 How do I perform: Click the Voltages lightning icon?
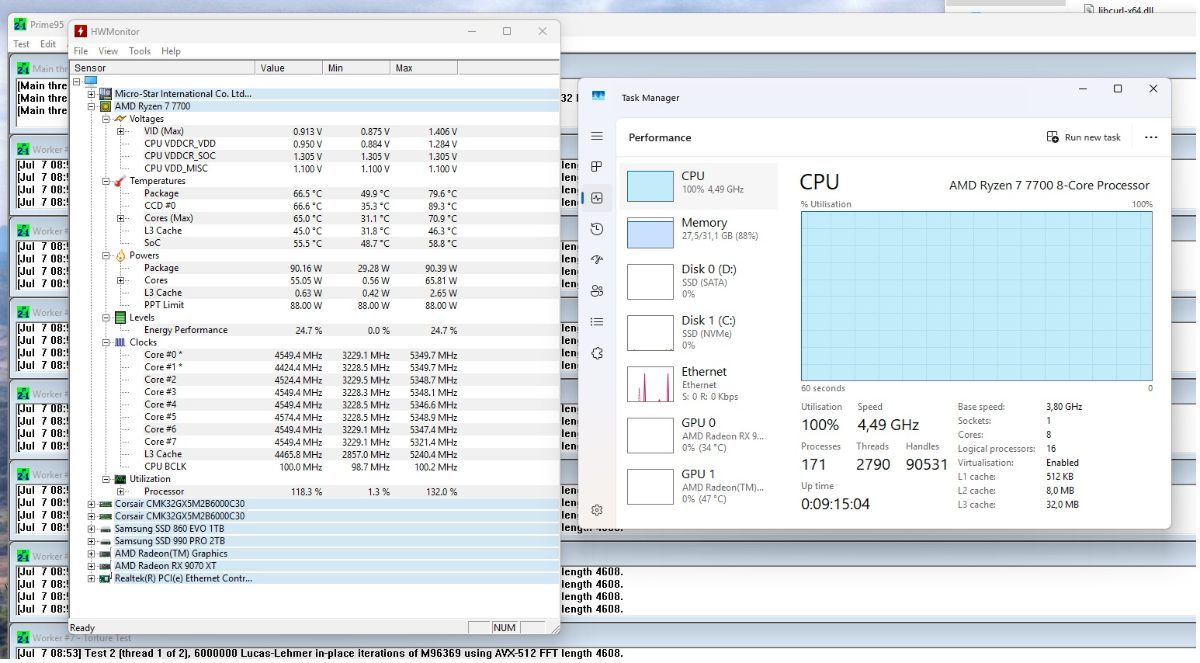[120, 119]
